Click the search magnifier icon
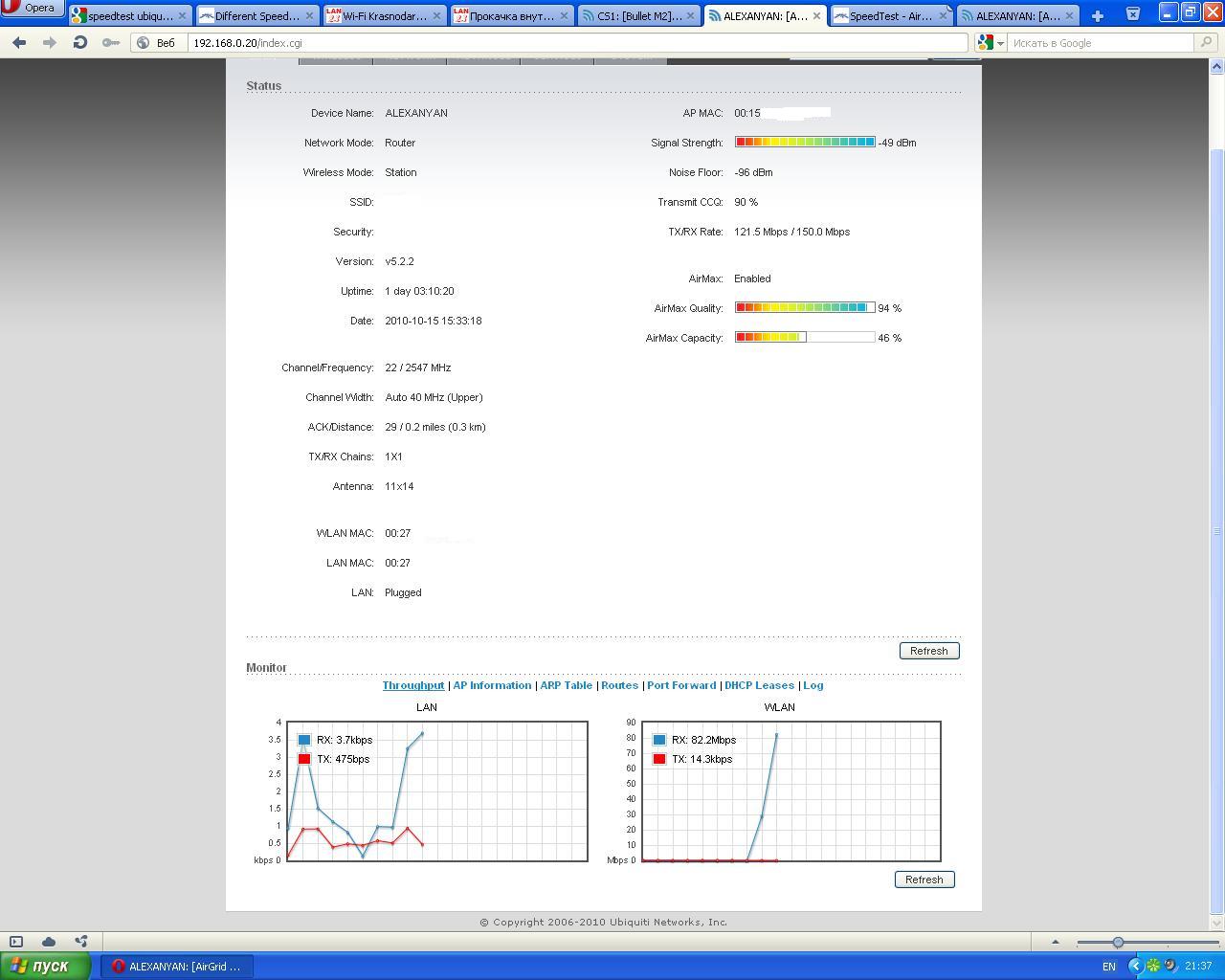 point(1207,43)
